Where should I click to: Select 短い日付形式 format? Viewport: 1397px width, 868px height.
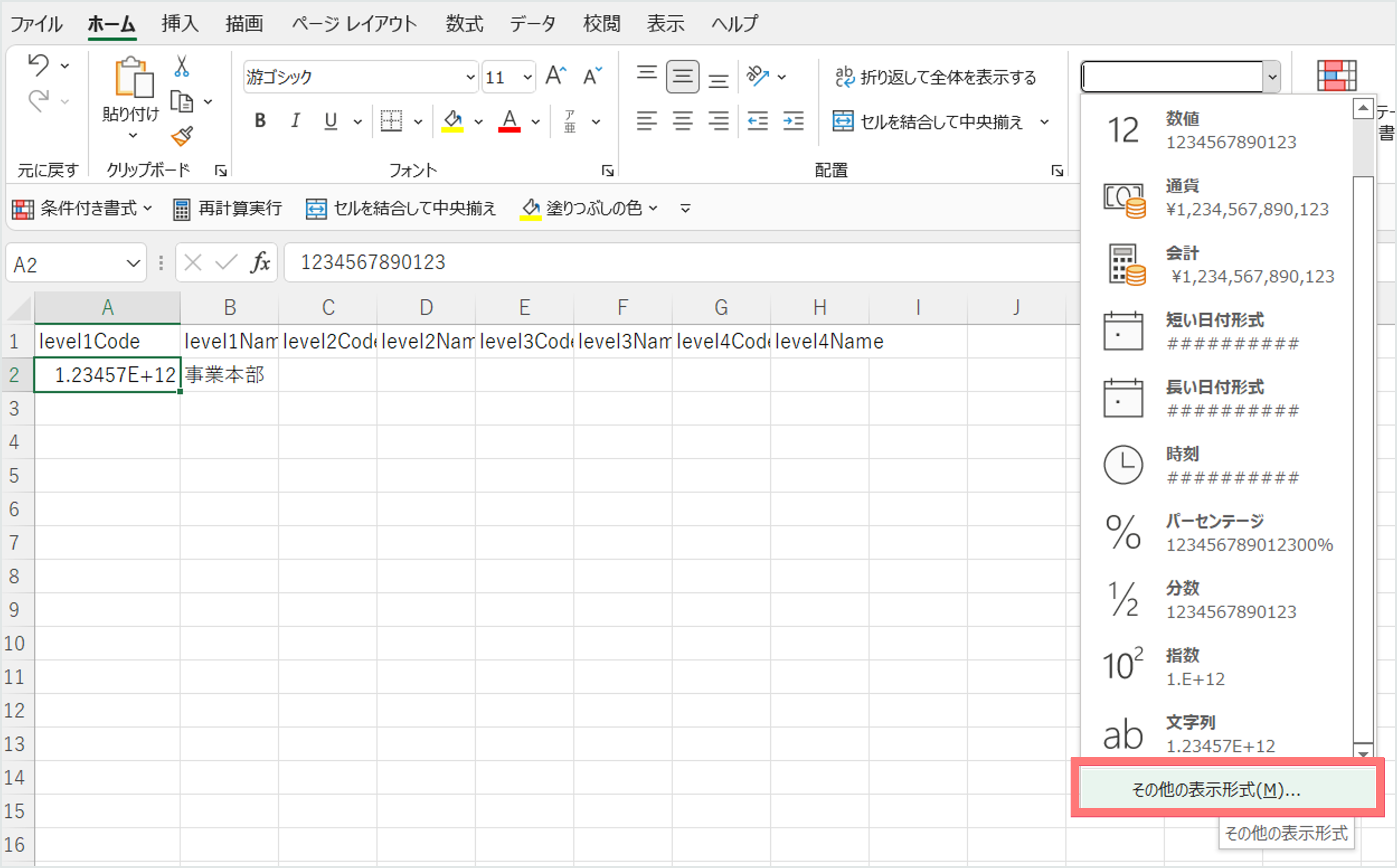(1216, 331)
